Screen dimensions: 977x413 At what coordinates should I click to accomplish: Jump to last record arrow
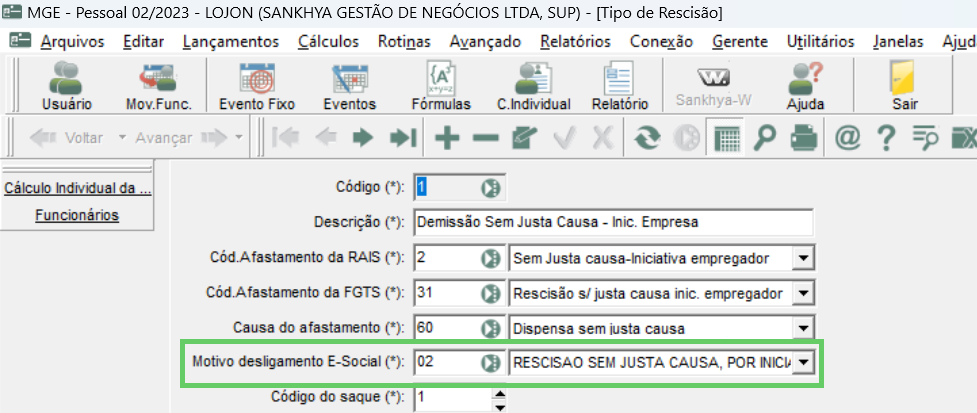coord(403,138)
